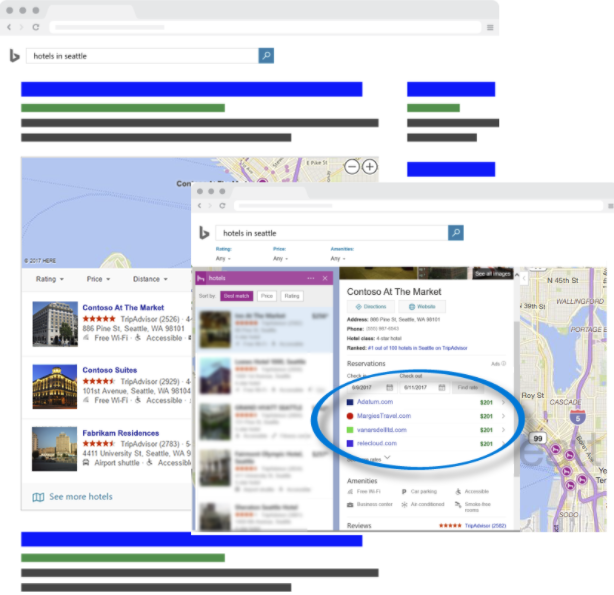614x595 pixels.
Task: Click the Website button for the hotel
Action: click(x=422, y=306)
